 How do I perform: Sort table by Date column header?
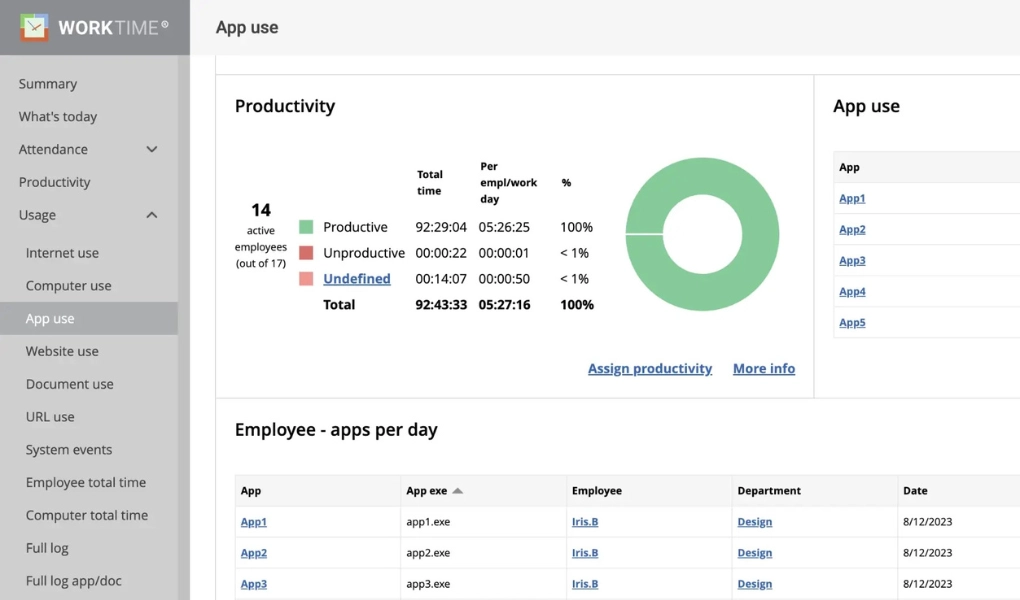pos(915,491)
